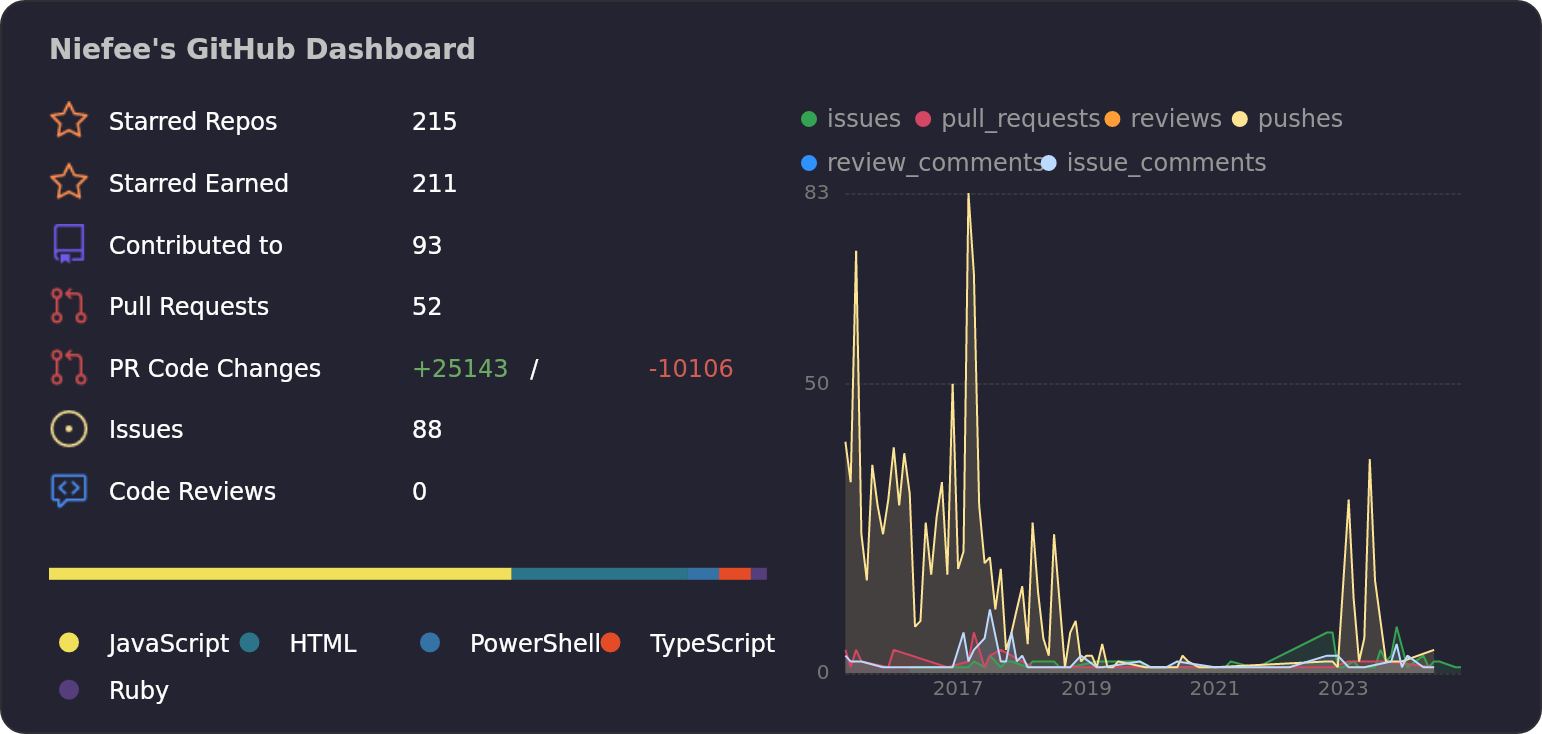Click the TypeScript language label
This screenshot has width=1542, height=734.
(712, 644)
